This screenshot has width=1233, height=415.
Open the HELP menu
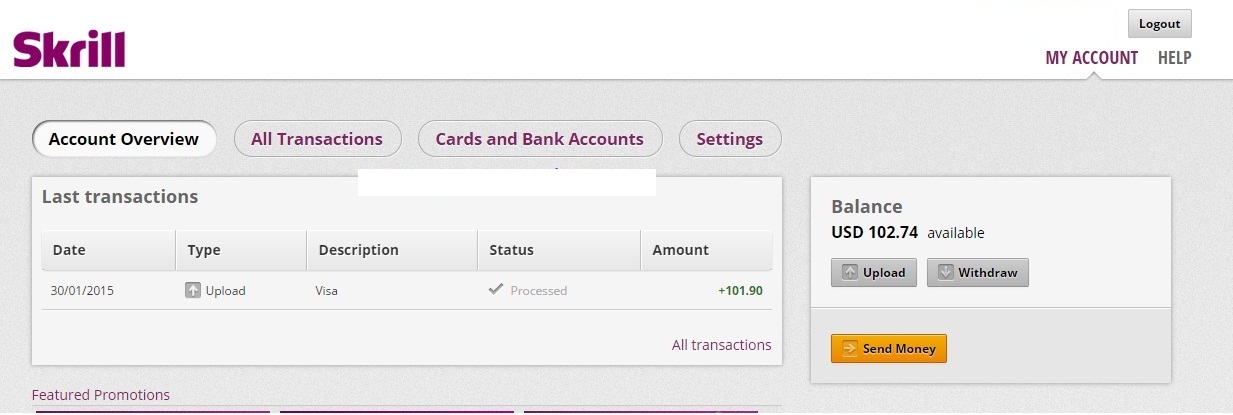[x=1174, y=58]
